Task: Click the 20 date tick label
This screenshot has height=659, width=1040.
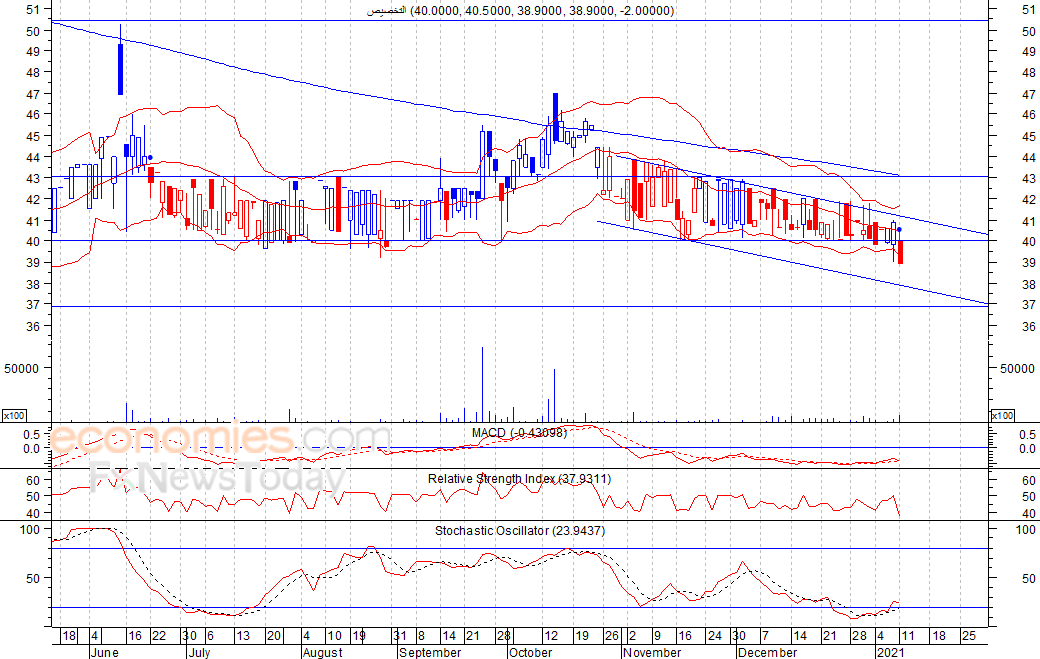Action: (x=273, y=636)
